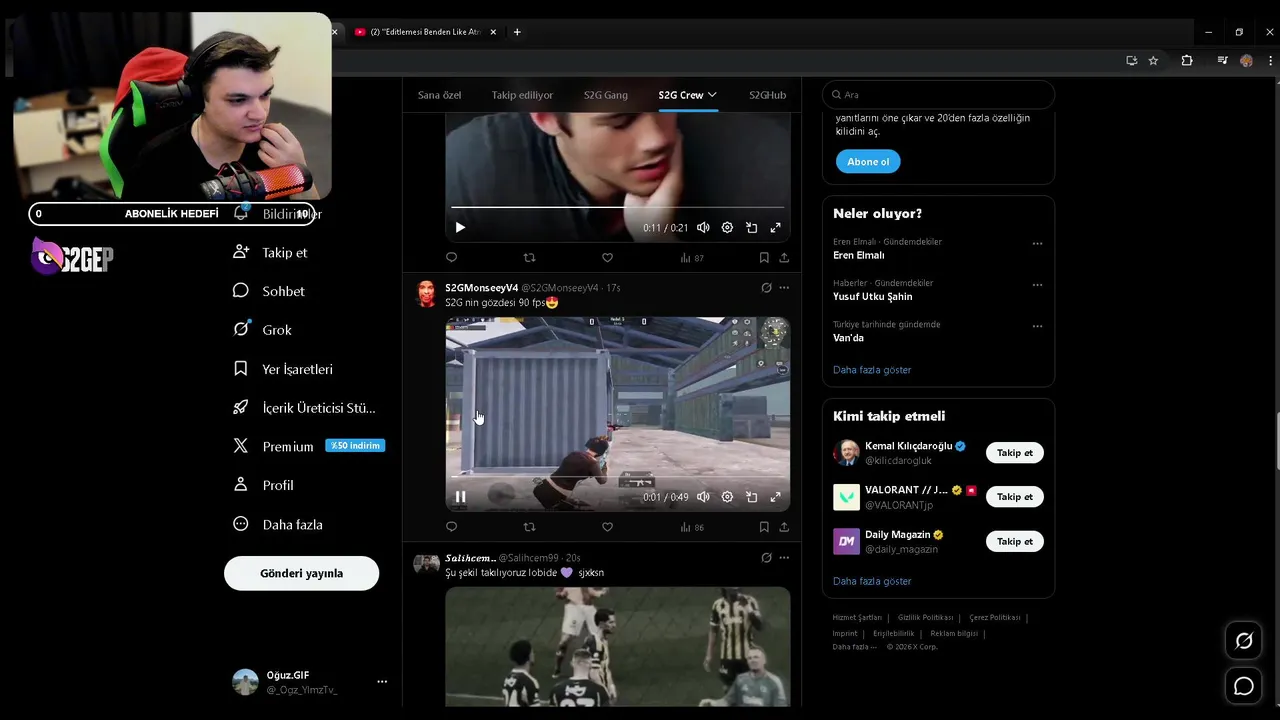The width and height of the screenshot is (1280, 720).
Task: Switch to S2G Gang tab
Action: (606, 95)
